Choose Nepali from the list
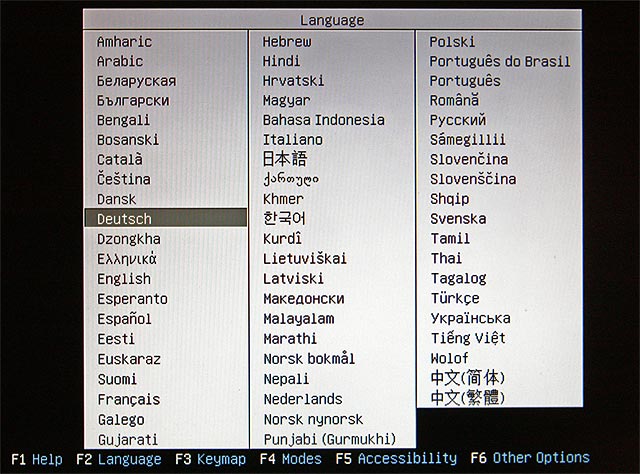The image size is (640, 474). pos(286,379)
